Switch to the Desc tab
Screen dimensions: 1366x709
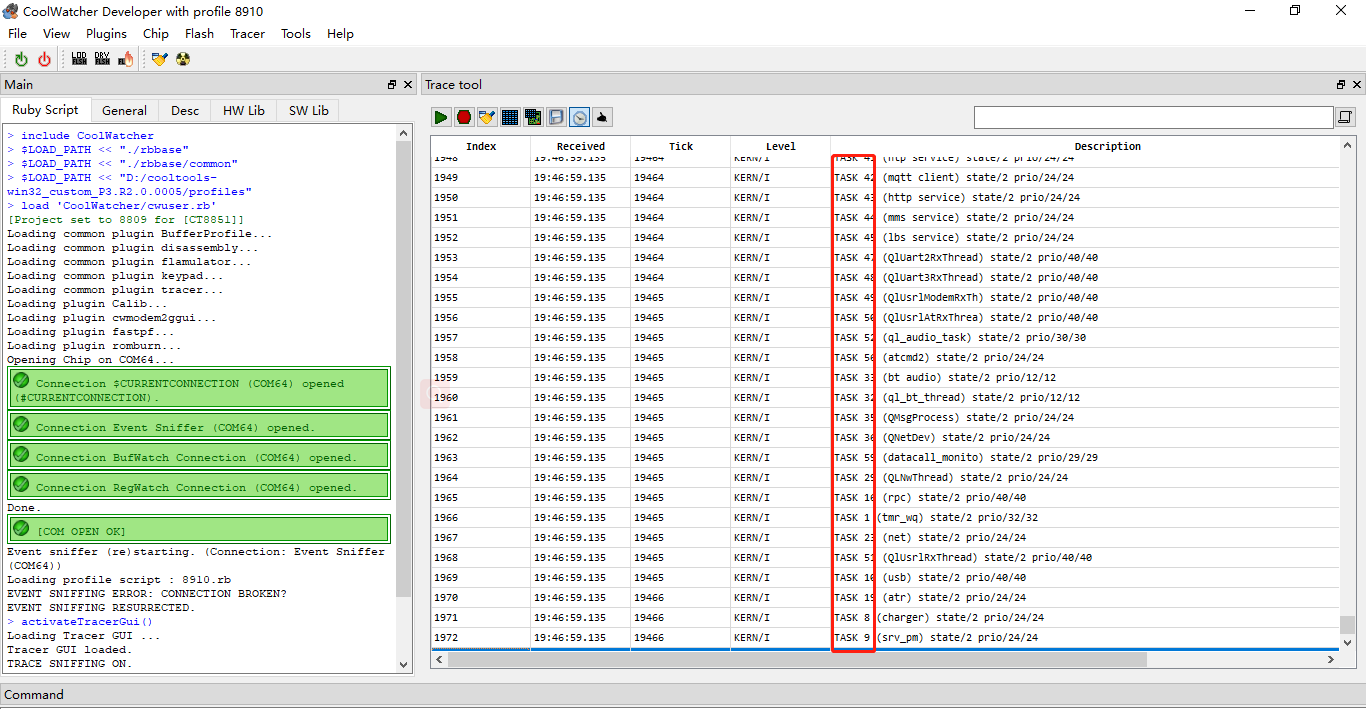185,111
